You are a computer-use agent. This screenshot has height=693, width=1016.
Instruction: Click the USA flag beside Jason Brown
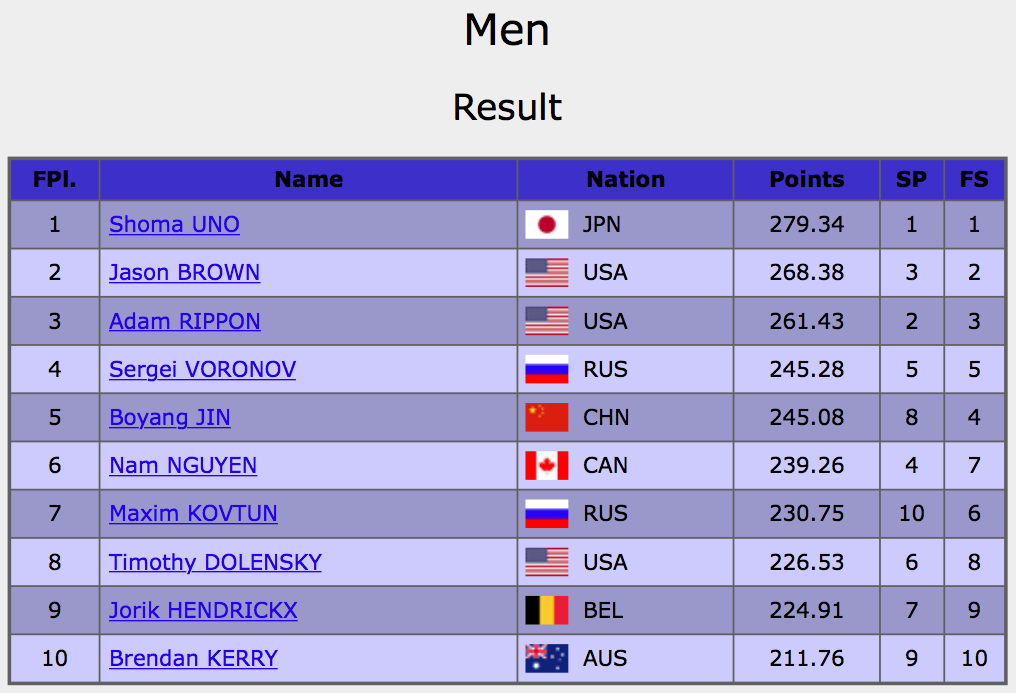(546, 272)
